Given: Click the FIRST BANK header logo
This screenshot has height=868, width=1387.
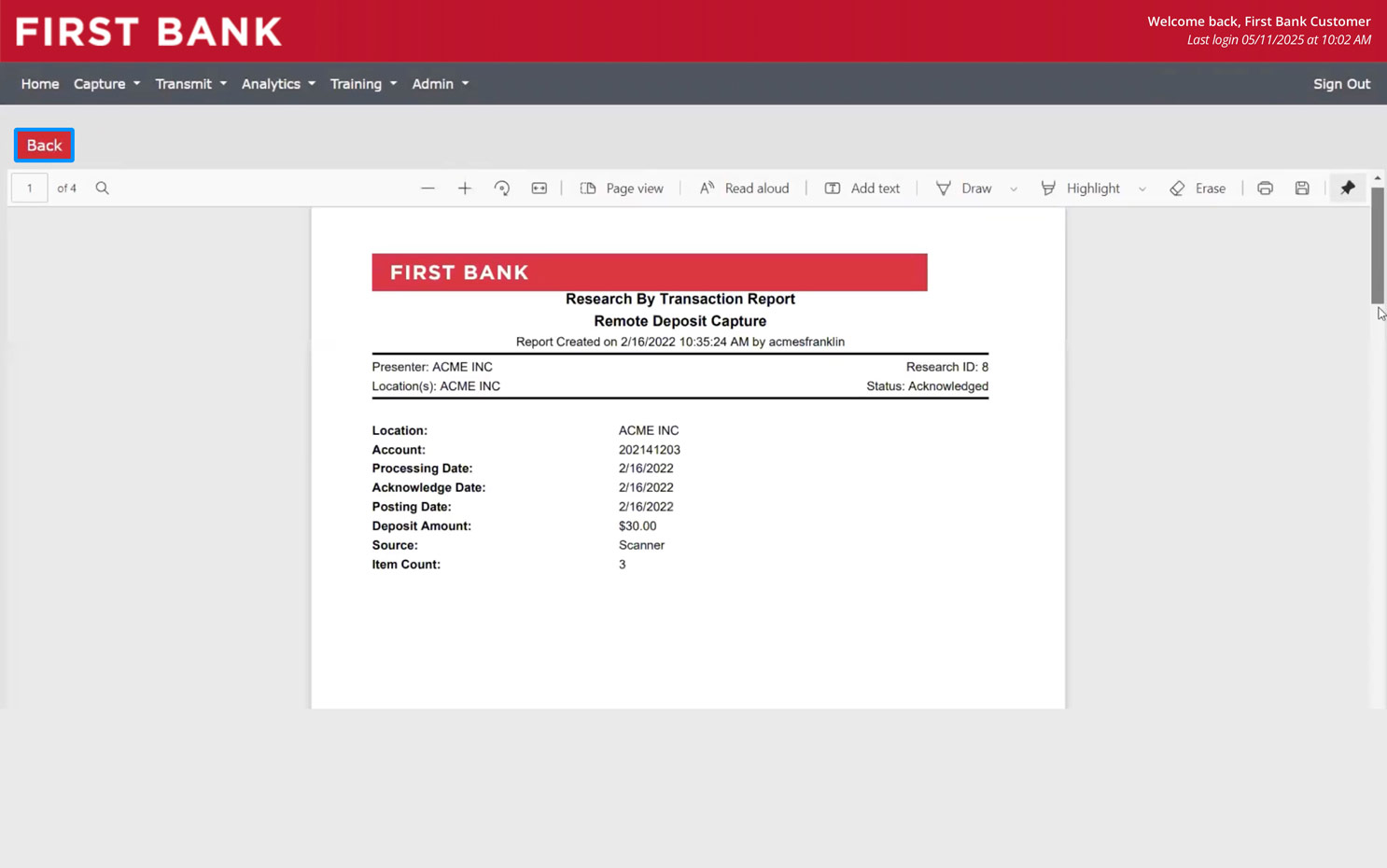Looking at the screenshot, I should pyautogui.click(x=149, y=32).
